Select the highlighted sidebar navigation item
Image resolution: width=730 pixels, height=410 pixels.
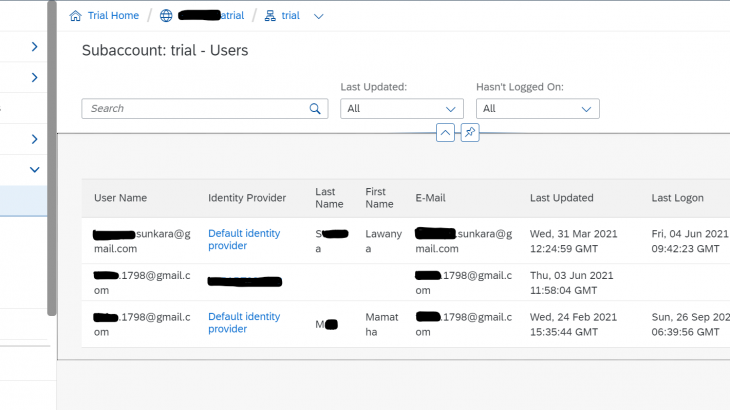(x=23, y=201)
